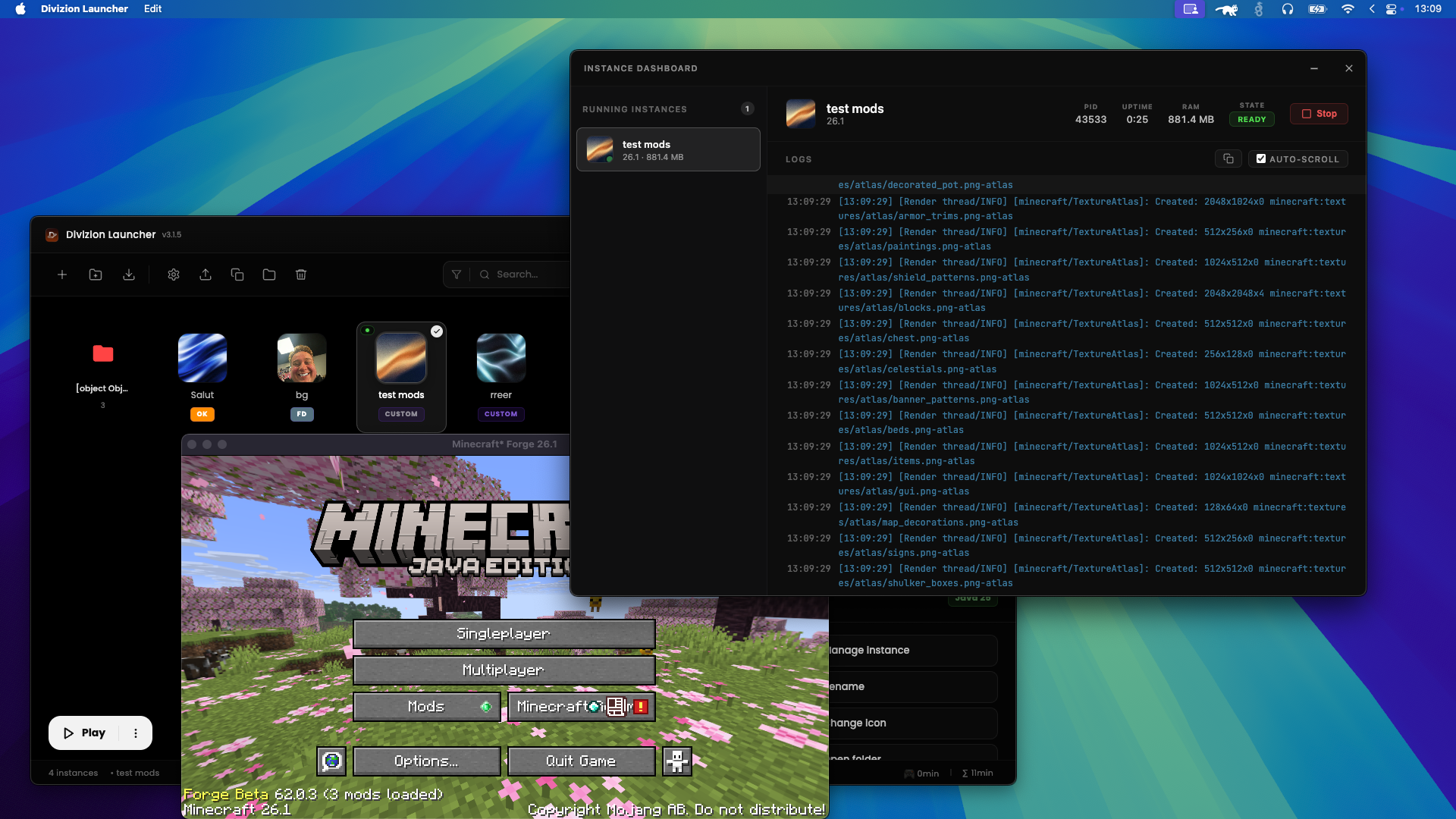Viewport: 1456px width, 819px height.
Task: Click the READY state badge
Action: click(1252, 119)
